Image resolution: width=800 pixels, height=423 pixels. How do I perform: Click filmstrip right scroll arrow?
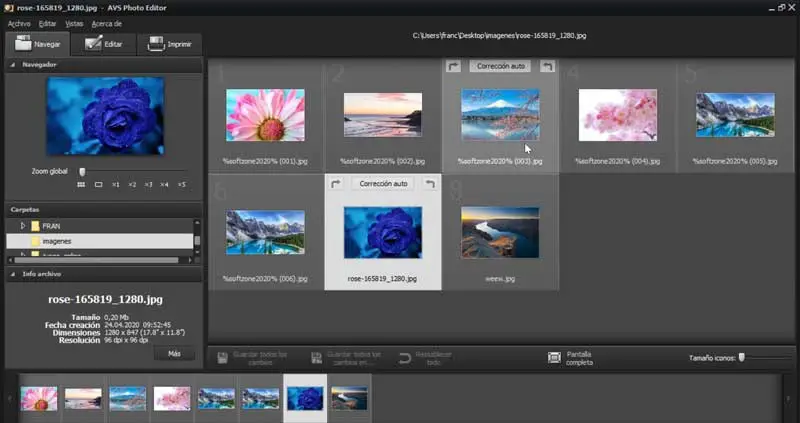789,399
